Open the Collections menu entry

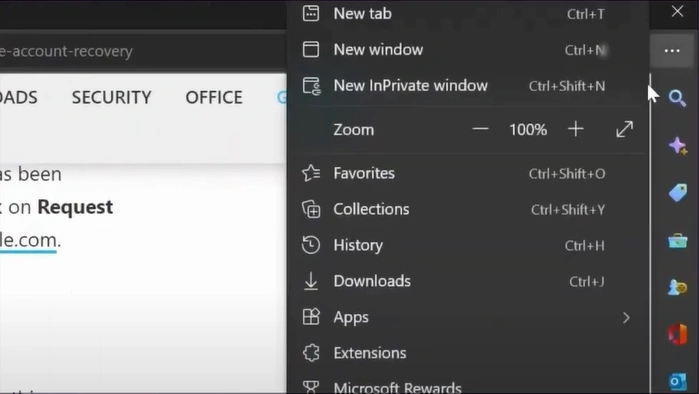[x=468, y=209]
